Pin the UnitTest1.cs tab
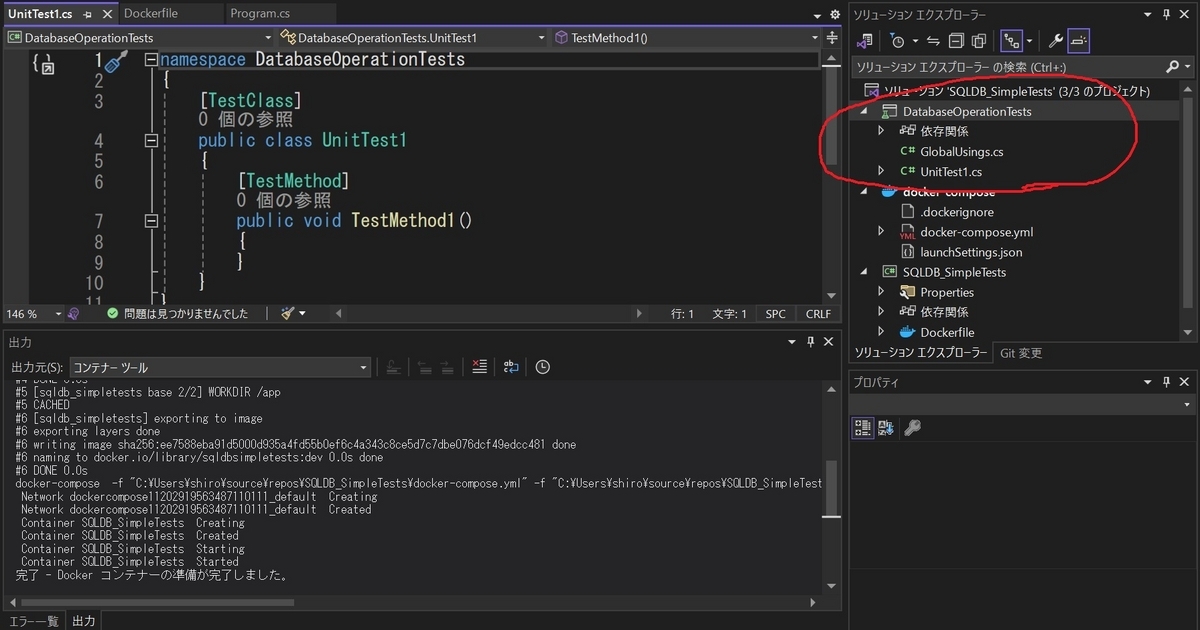 coord(88,14)
